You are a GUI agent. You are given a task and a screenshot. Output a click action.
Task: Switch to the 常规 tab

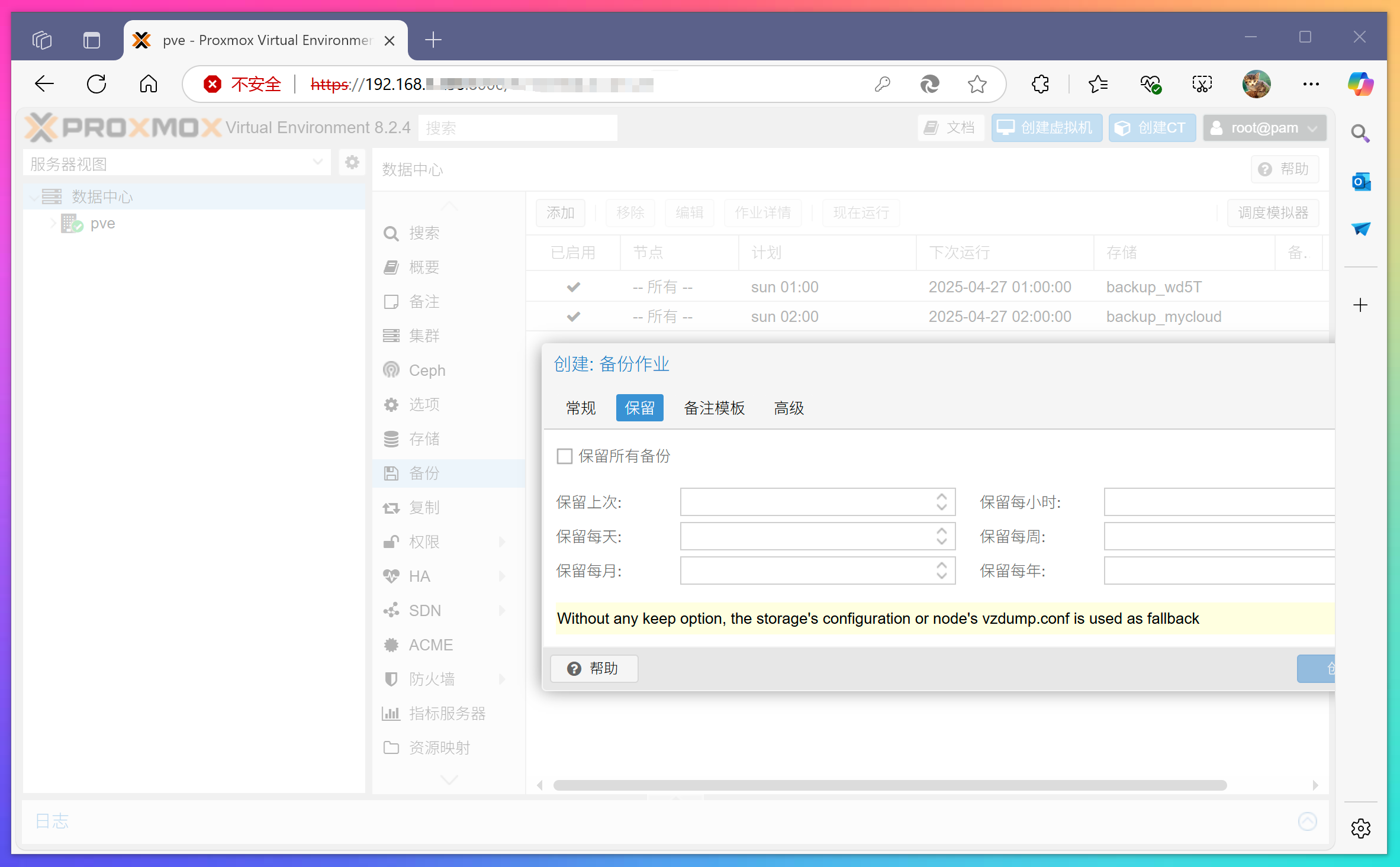[580, 408]
